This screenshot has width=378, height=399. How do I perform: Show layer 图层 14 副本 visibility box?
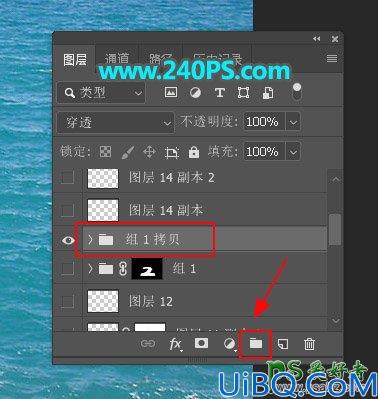click(68, 210)
